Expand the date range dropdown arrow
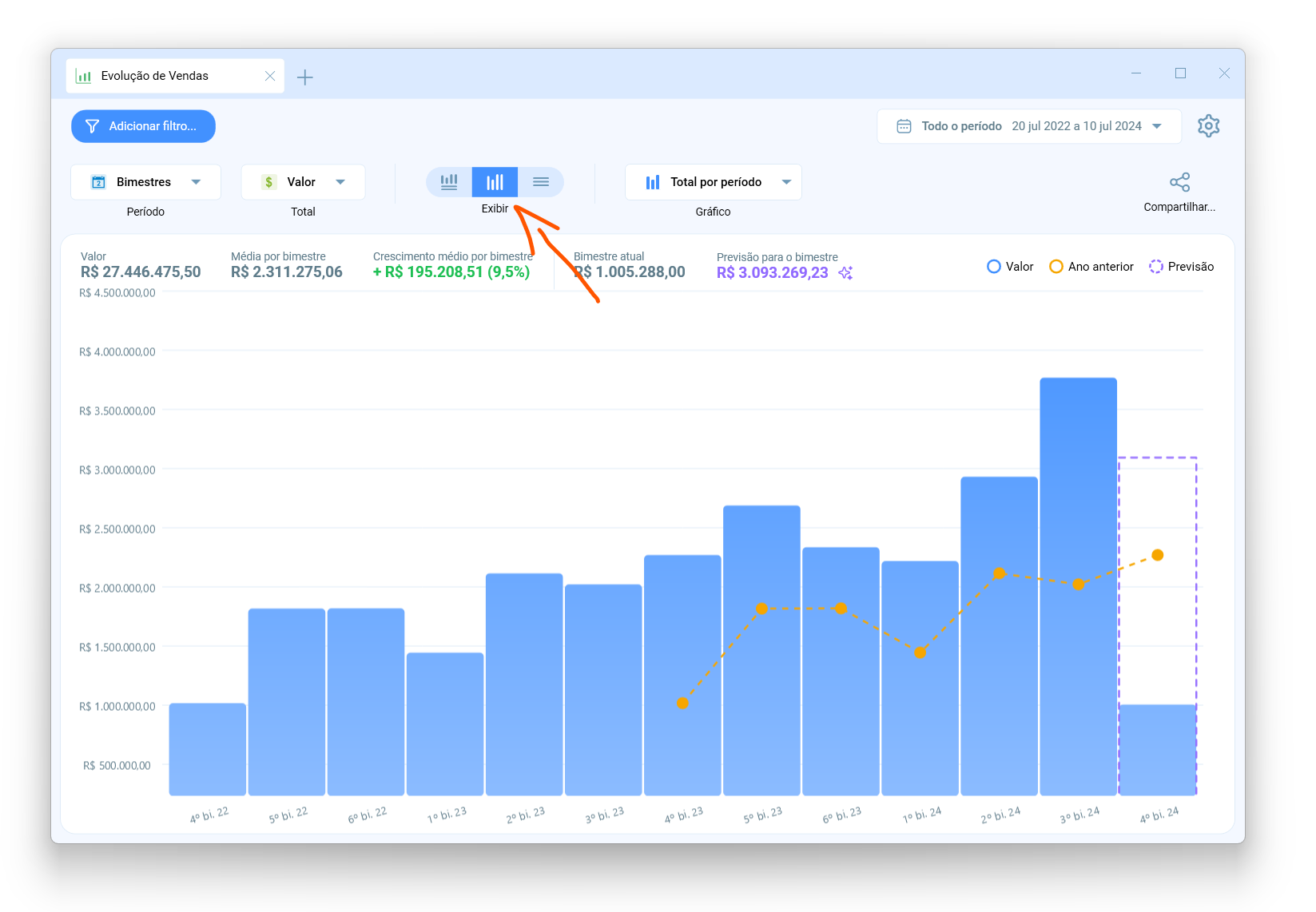Image resolution: width=1316 pixels, height=912 pixels. click(1157, 126)
